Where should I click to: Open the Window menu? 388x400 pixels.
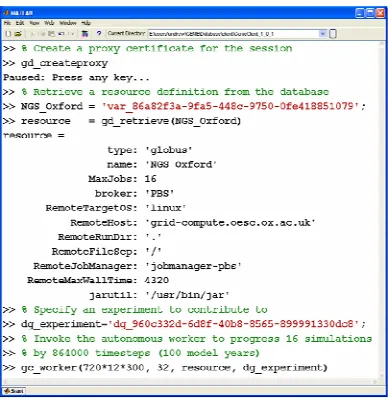tap(68, 23)
